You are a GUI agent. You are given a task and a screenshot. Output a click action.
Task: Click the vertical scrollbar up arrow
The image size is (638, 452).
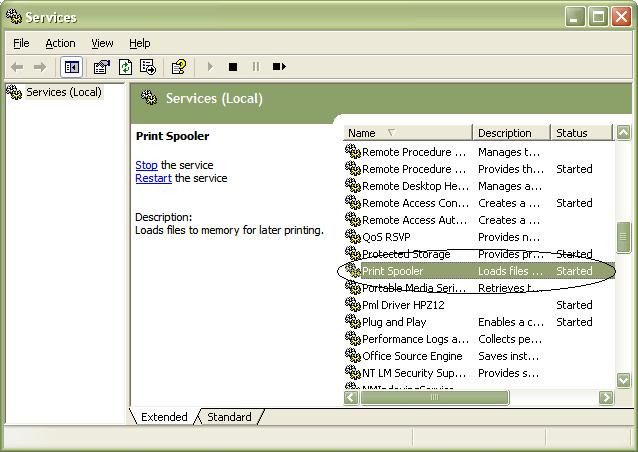[x=623, y=132]
